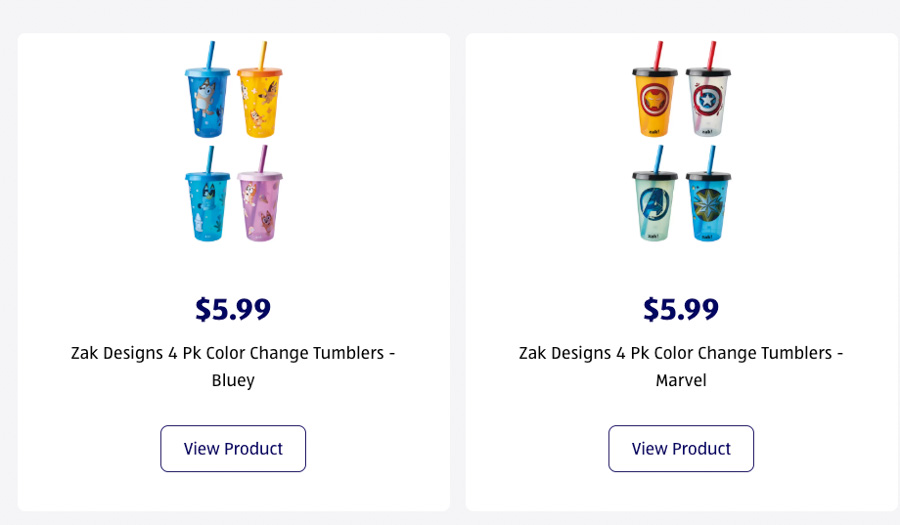
Task: Click the word "Marvel" in the product title
Action: 681,380
